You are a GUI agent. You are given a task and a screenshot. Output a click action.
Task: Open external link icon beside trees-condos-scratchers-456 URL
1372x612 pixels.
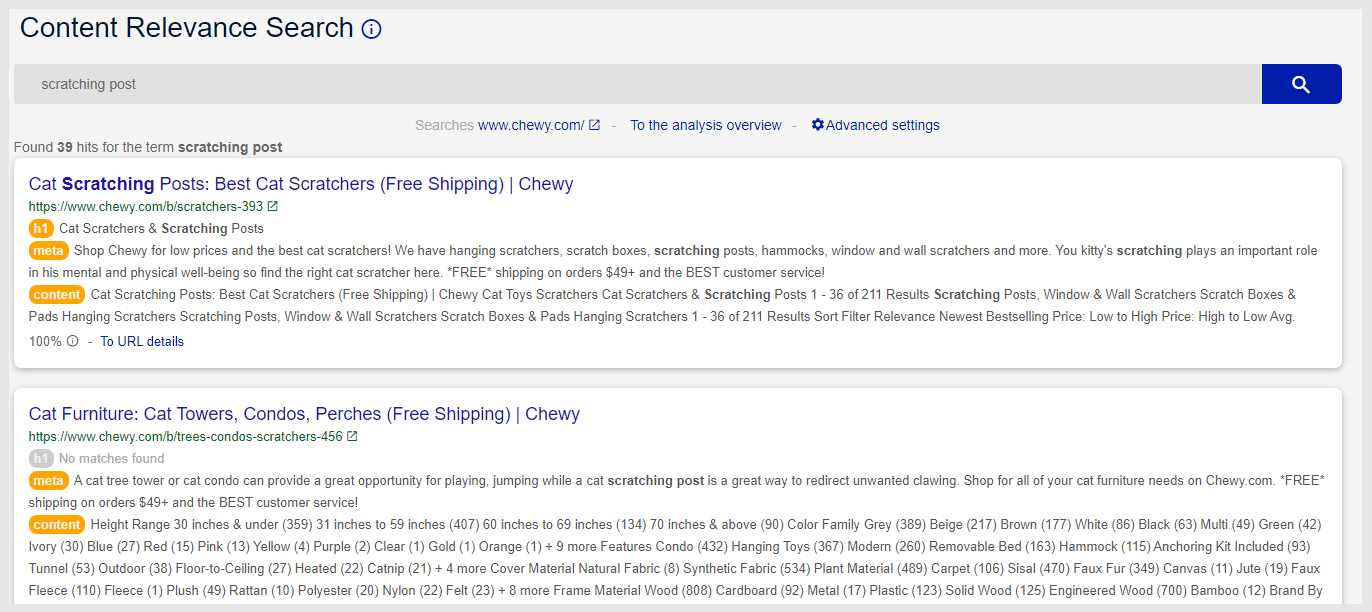[352, 437]
